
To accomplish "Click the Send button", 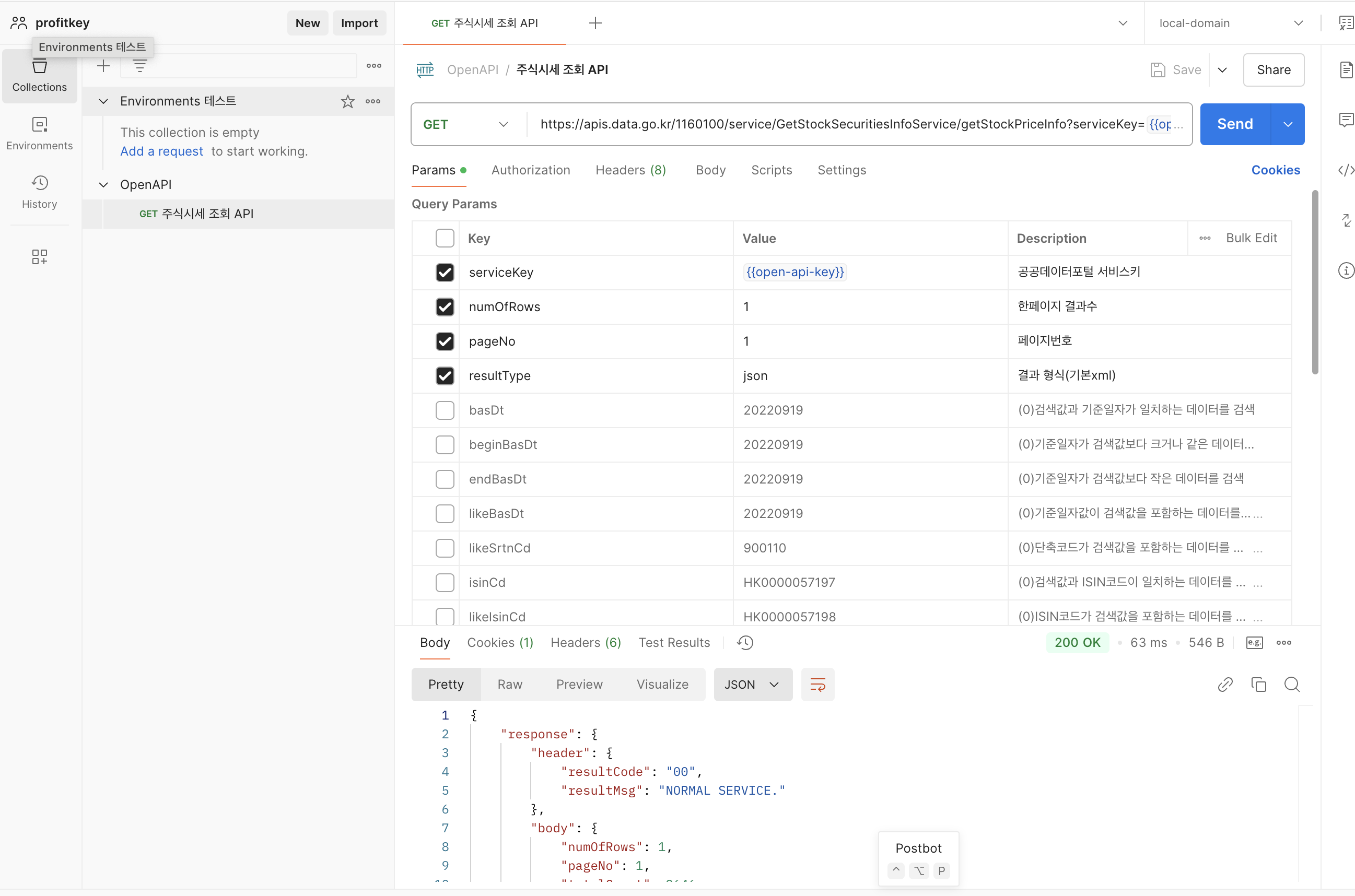I will [x=1235, y=125].
